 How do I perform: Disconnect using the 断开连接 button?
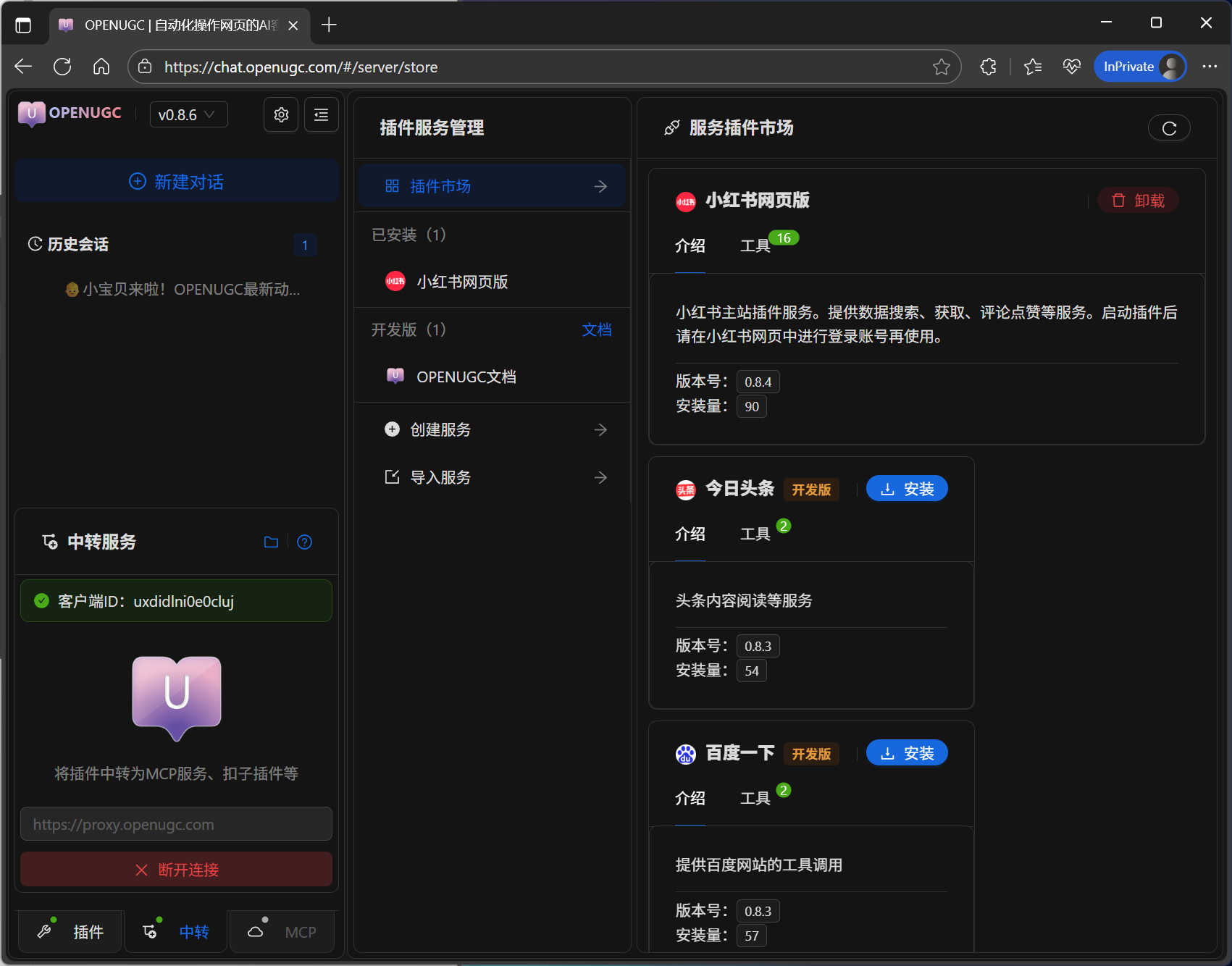tap(177, 869)
